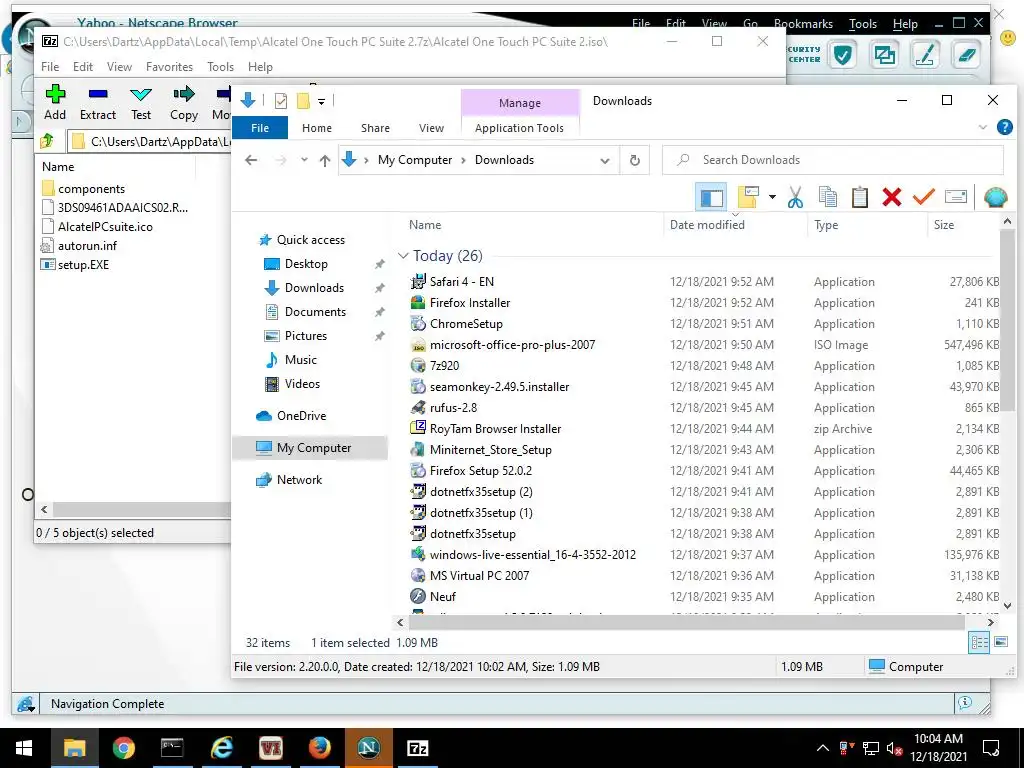Open the View ribbon tab

431,128
